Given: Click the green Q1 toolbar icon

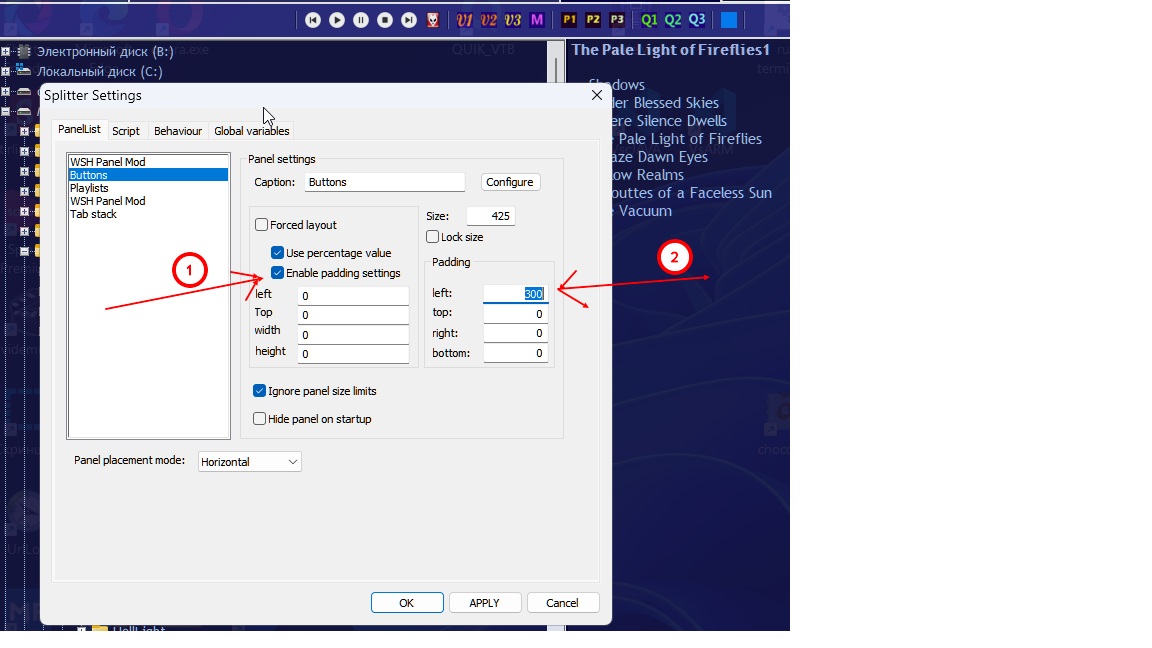Looking at the screenshot, I should click(649, 20).
